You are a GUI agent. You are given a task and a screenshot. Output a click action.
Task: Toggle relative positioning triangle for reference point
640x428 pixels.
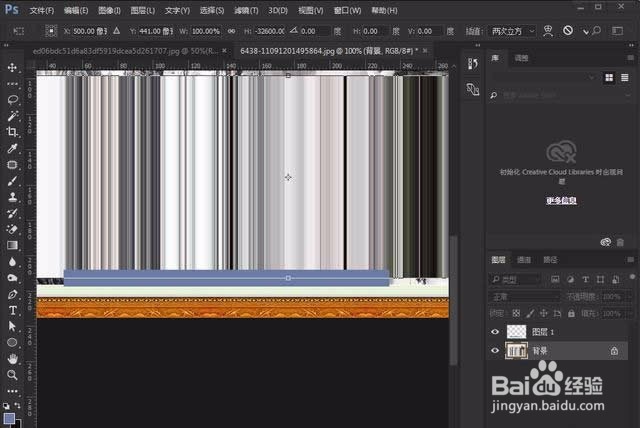click(x=117, y=31)
